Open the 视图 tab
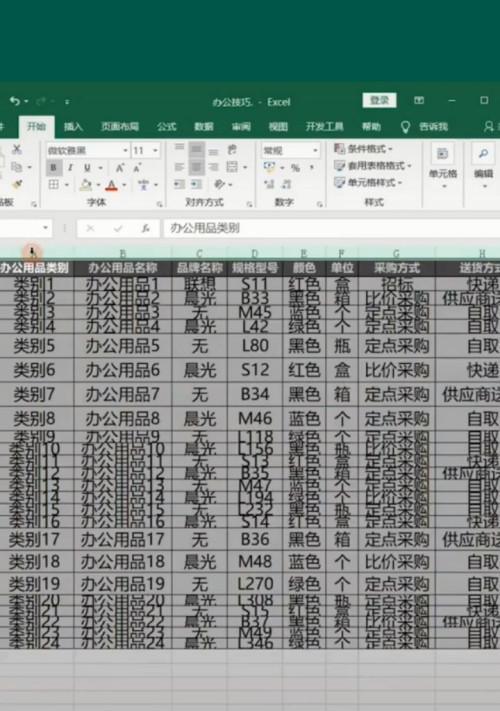 [x=278, y=127]
